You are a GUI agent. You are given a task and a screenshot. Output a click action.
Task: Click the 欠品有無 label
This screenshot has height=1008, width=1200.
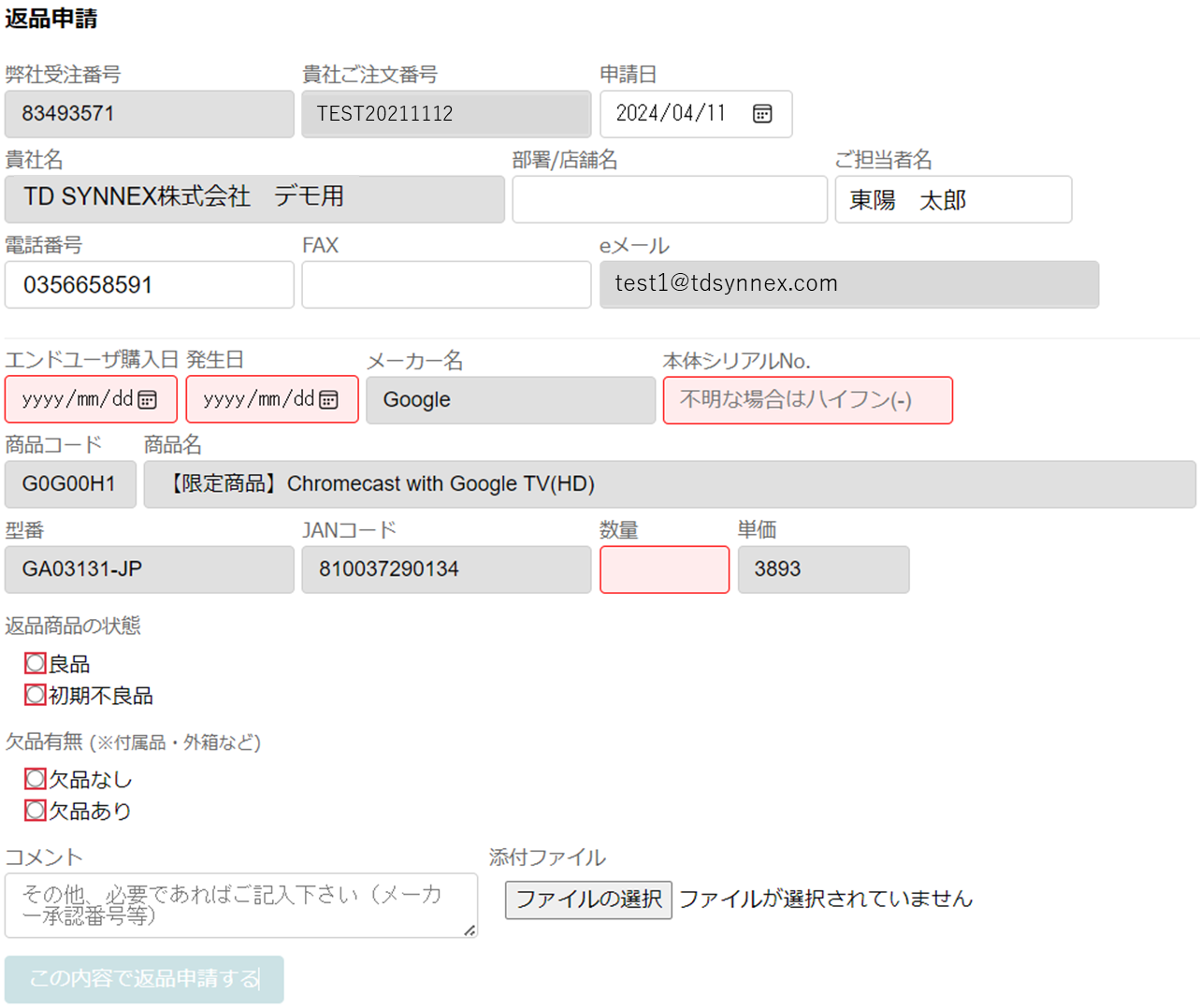pos(44,742)
